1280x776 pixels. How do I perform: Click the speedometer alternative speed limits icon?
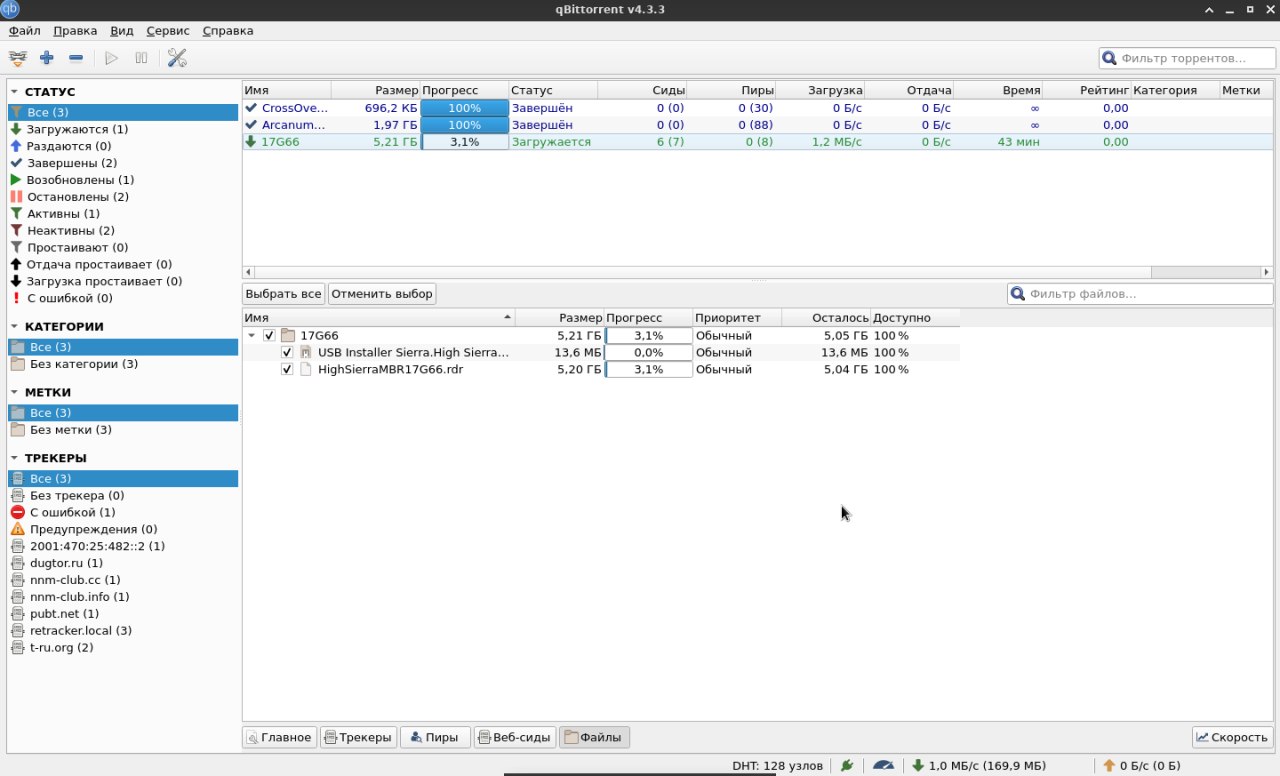pyautogui.click(x=883, y=765)
